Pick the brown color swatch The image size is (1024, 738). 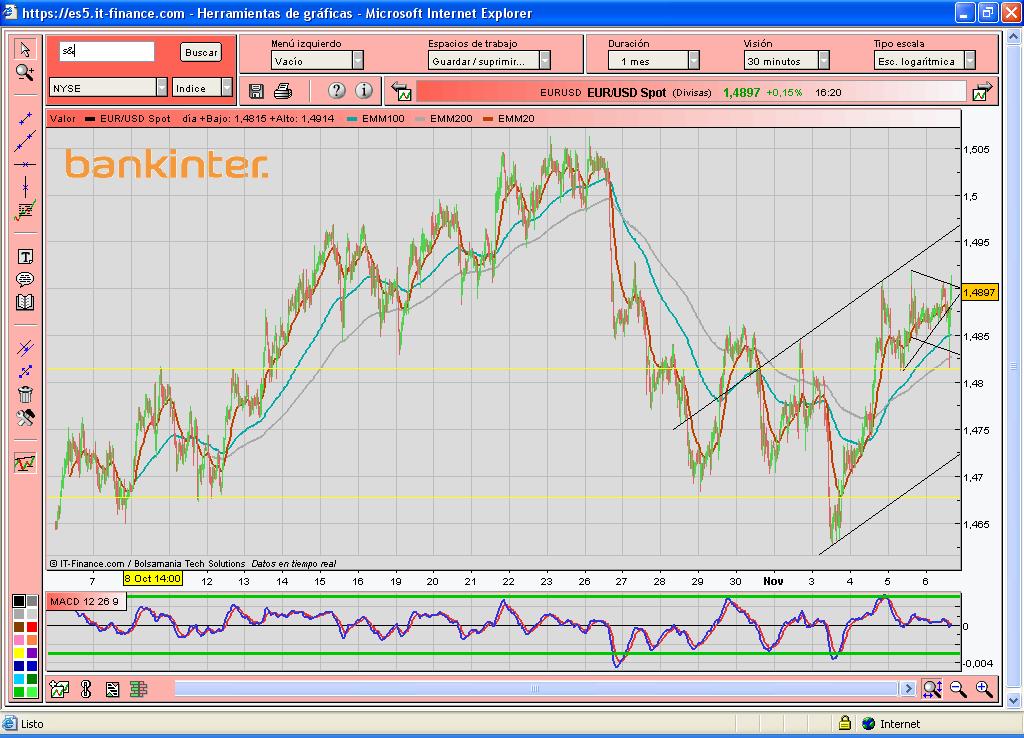point(19,627)
